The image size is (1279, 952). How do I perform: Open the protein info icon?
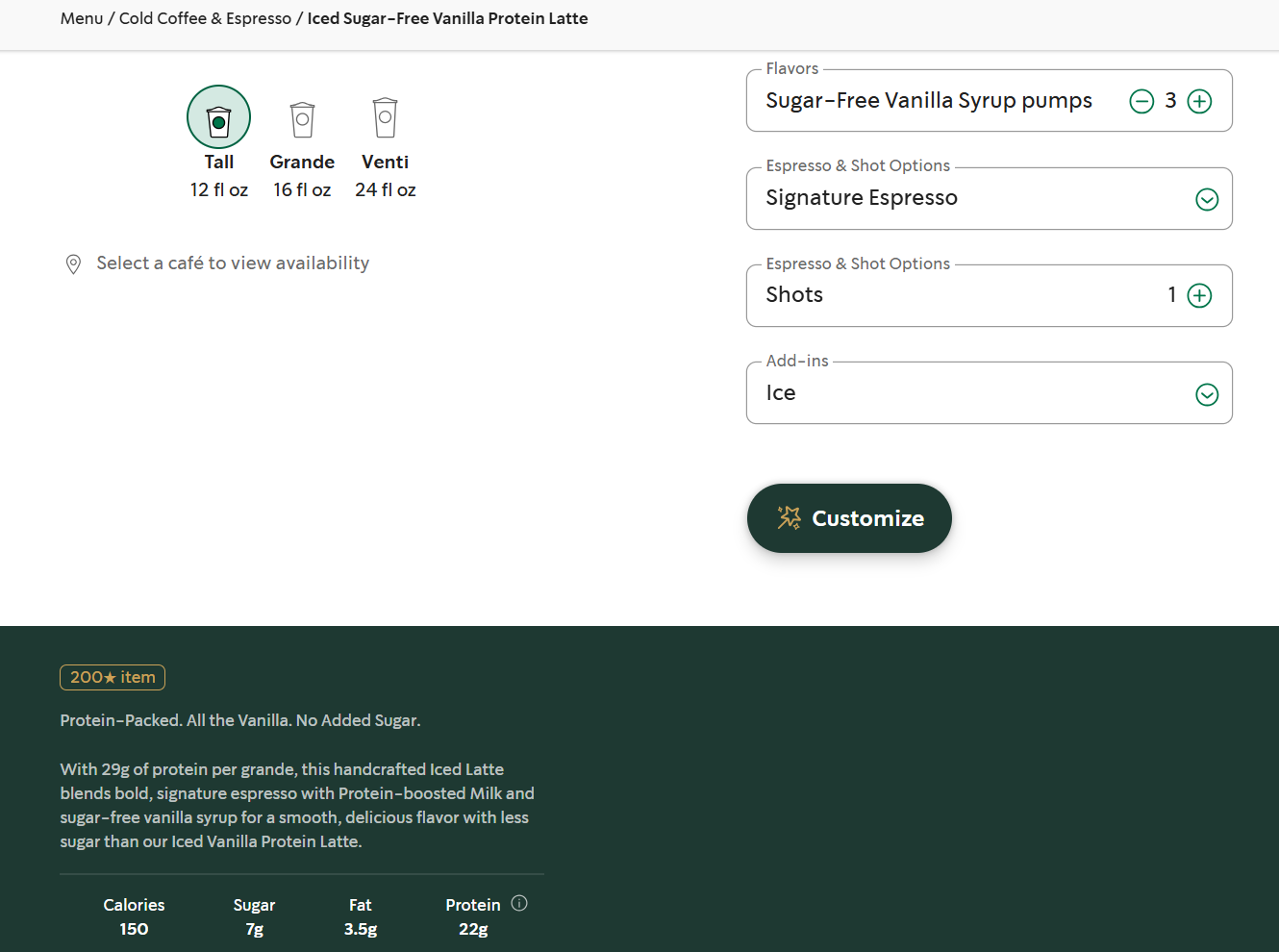coord(519,903)
